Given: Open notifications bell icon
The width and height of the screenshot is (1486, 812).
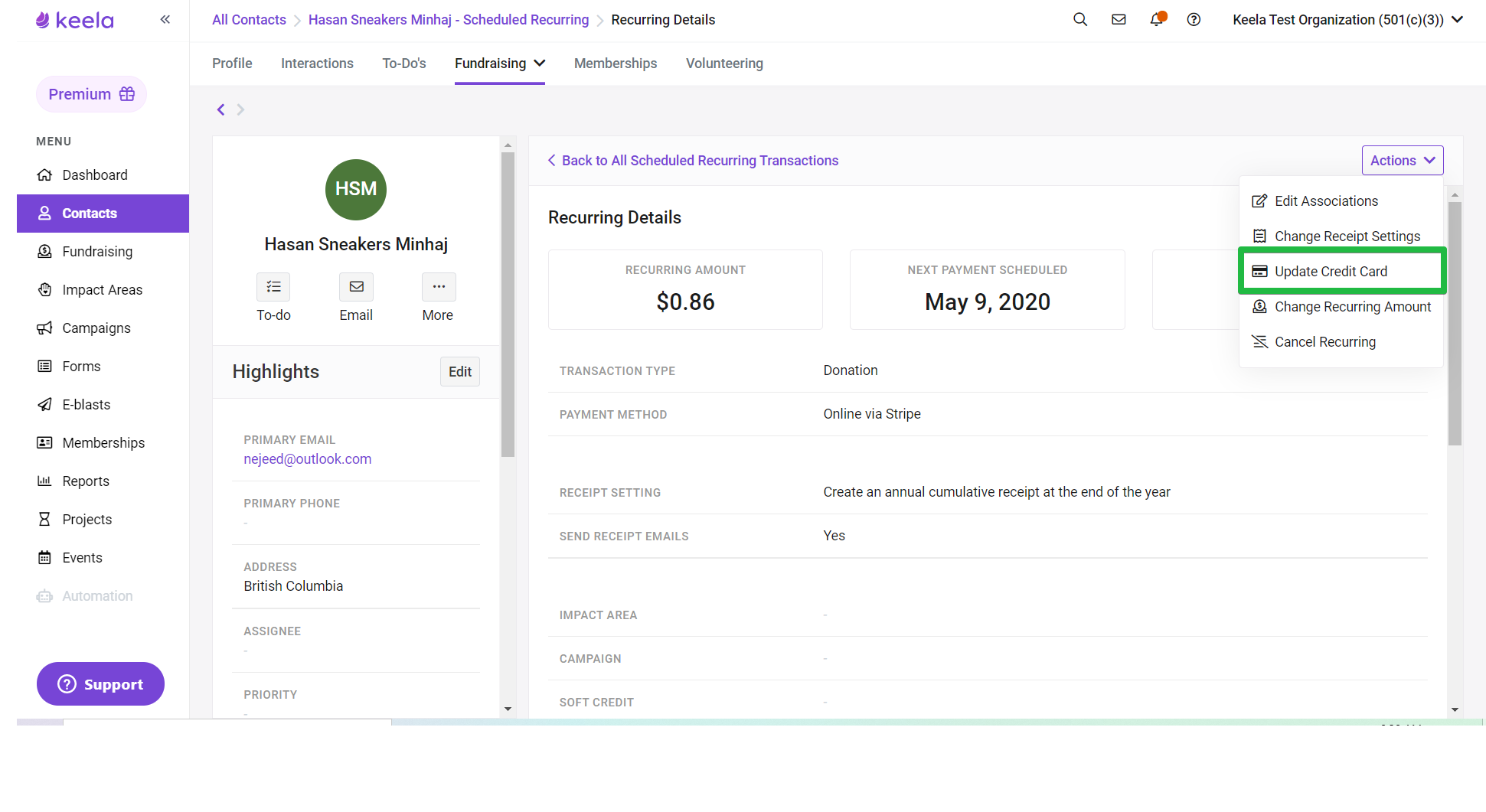Looking at the screenshot, I should (x=1157, y=20).
